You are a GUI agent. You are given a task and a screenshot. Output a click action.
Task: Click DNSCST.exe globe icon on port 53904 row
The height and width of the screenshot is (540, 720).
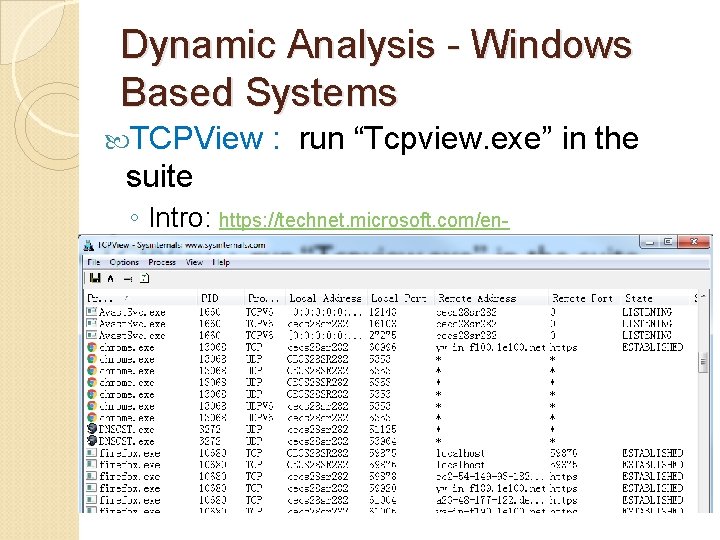click(x=92, y=441)
